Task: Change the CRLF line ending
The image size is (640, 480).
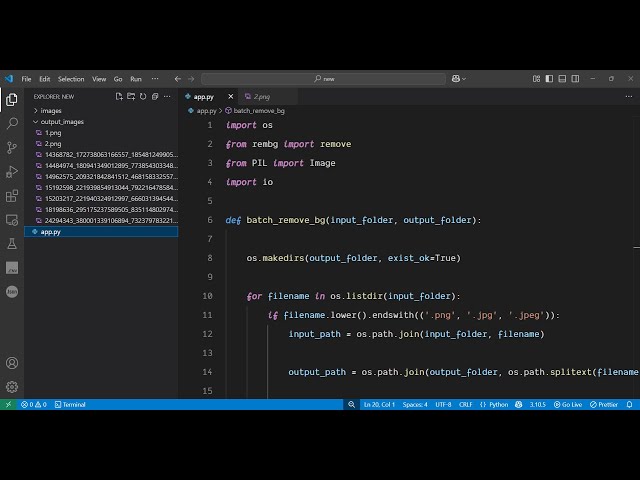Action: pyautogui.click(x=465, y=404)
